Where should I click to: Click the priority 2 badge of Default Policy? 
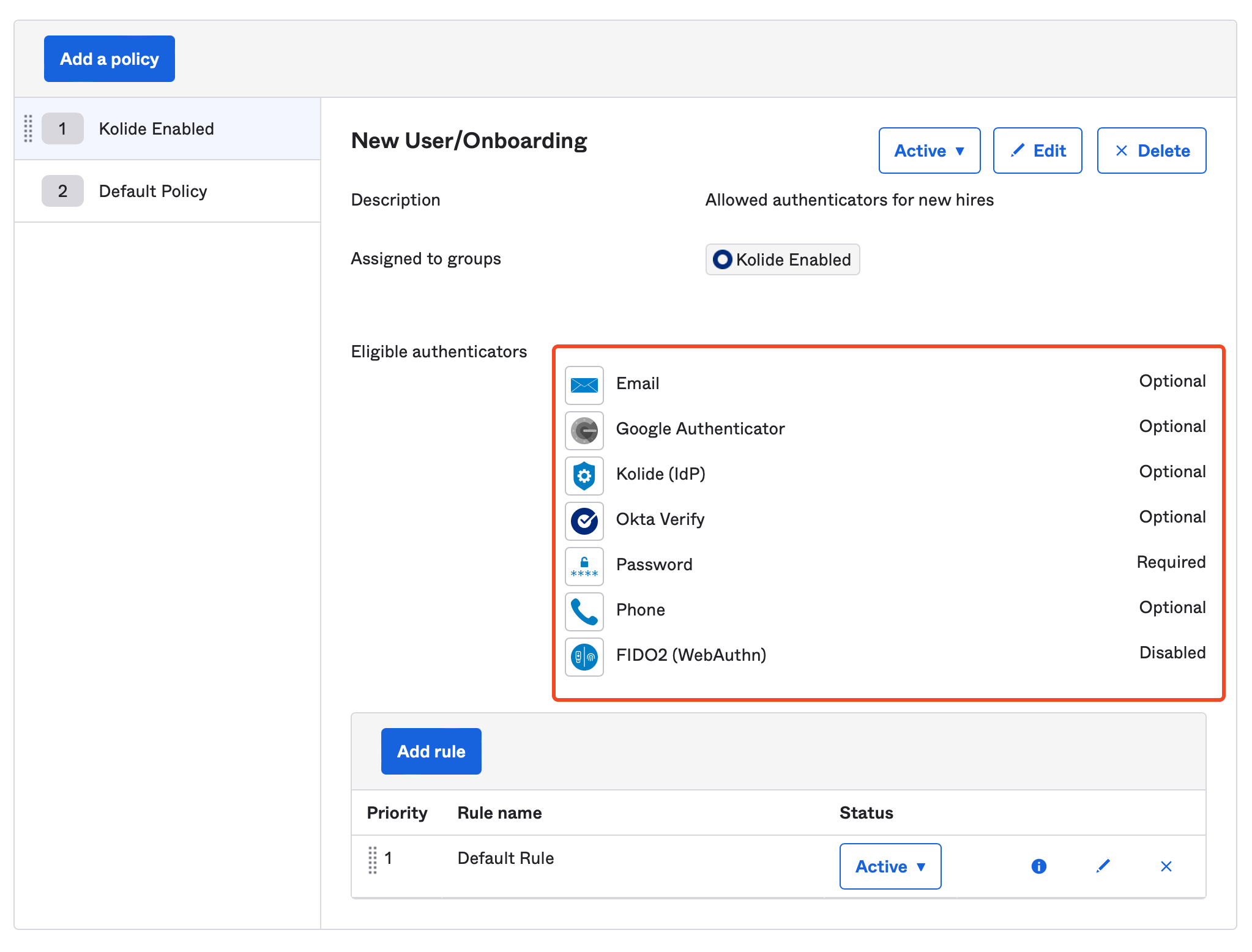coord(62,191)
